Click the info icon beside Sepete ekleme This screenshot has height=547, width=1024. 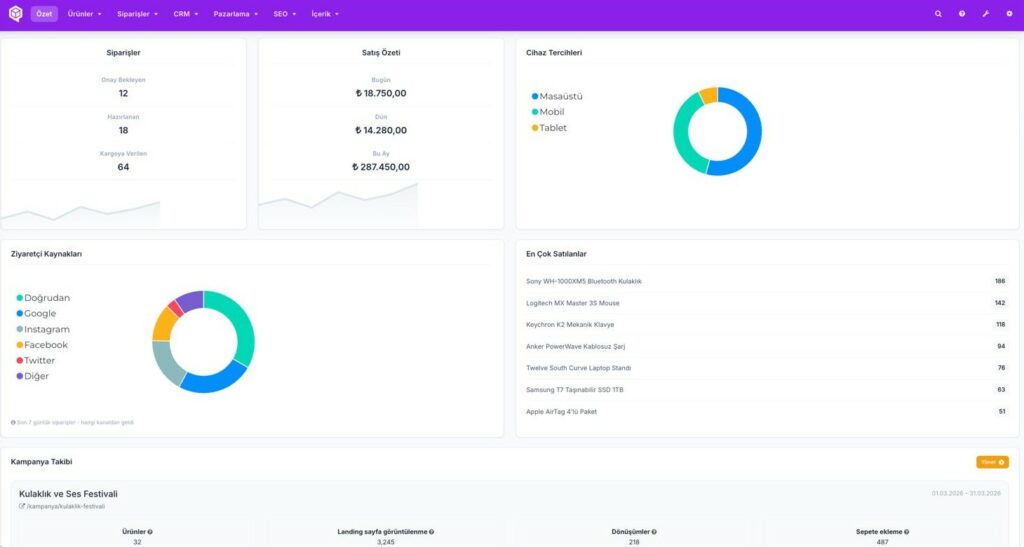click(x=906, y=532)
